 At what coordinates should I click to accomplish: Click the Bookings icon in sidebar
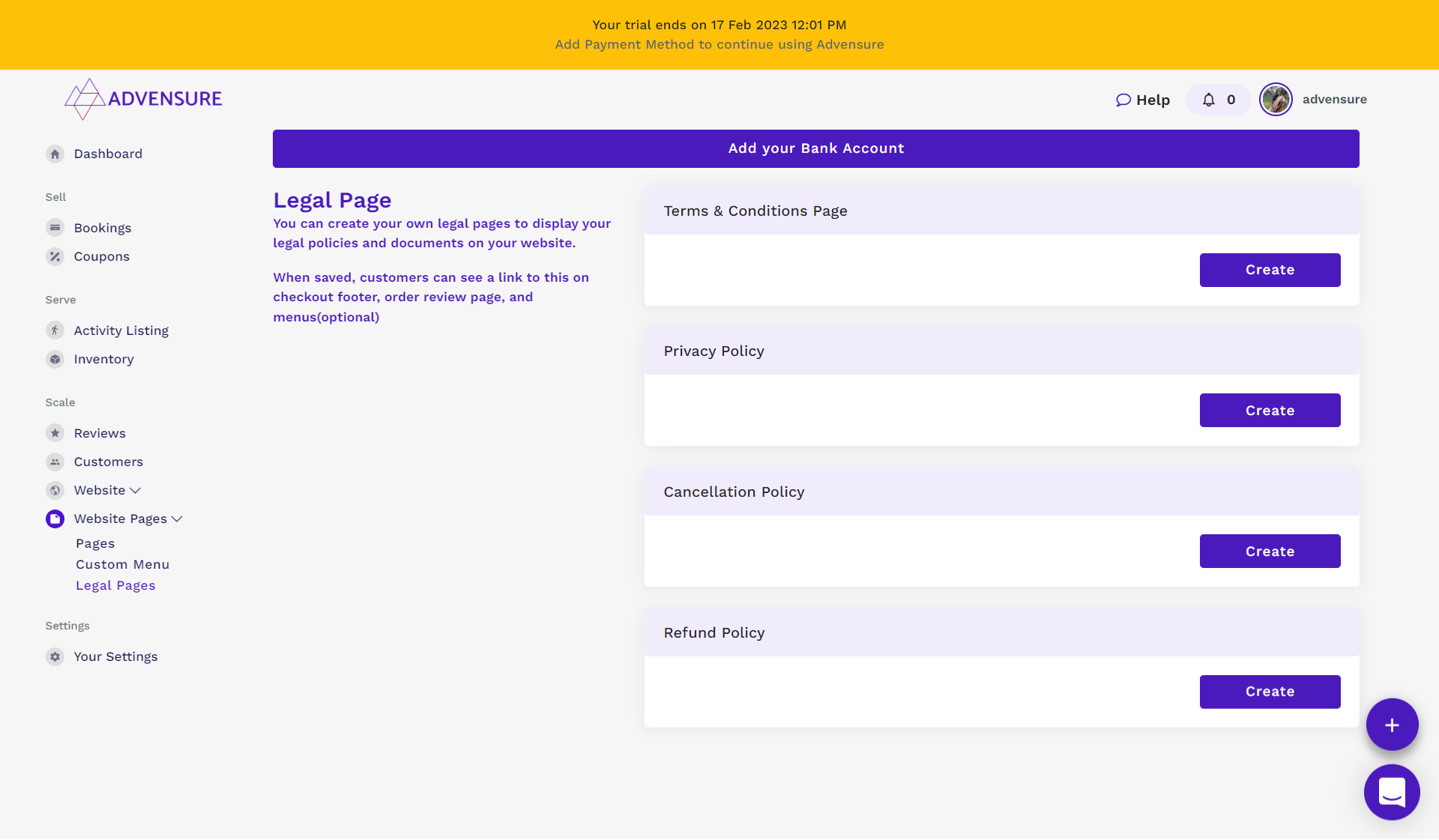point(55,228)
